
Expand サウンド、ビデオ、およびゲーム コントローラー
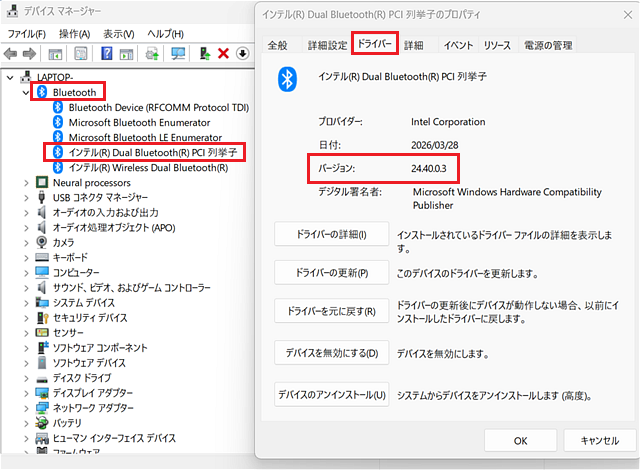(x=26, y=288)
